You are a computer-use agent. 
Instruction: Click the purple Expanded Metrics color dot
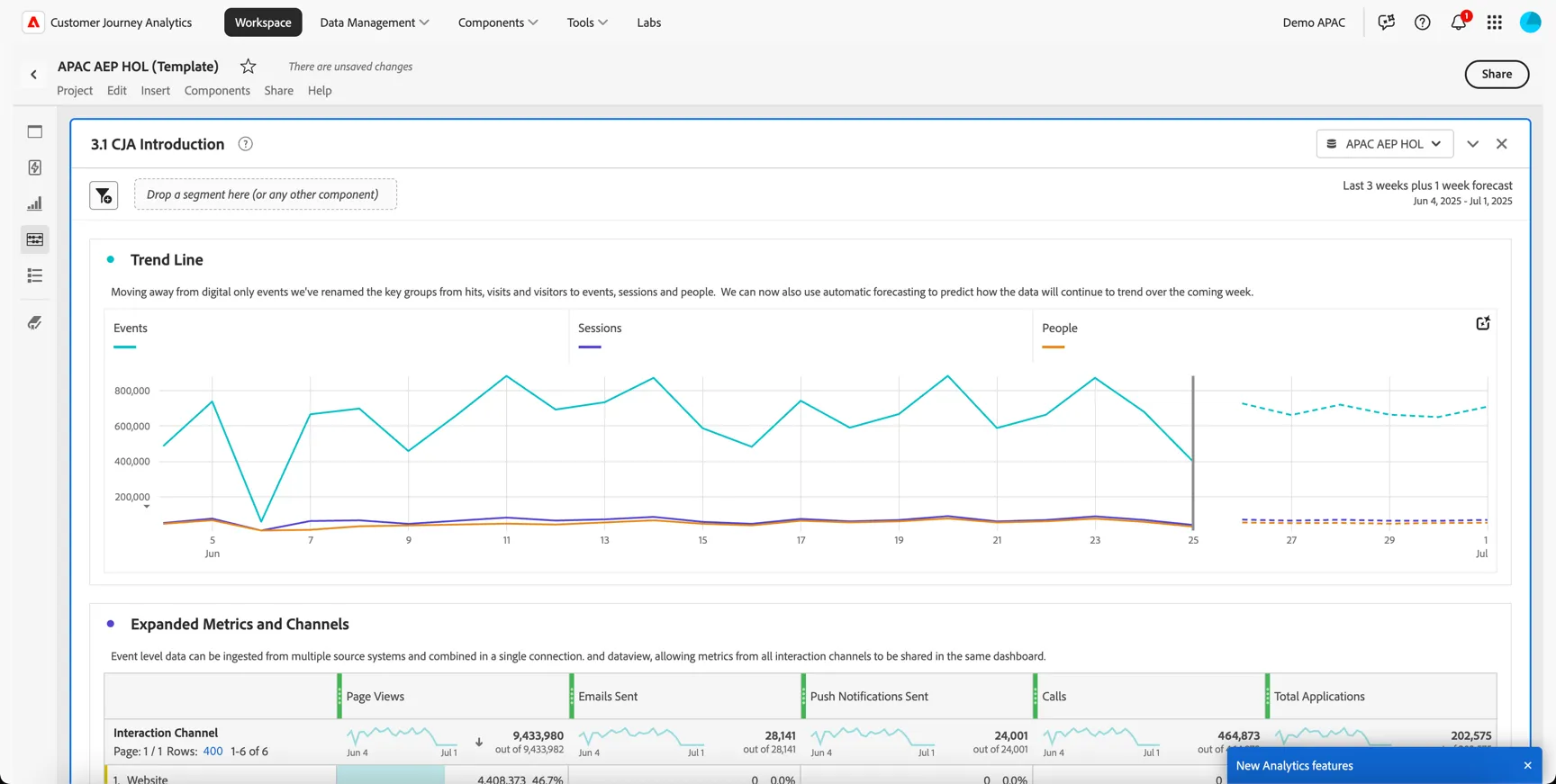click(111, 624)
